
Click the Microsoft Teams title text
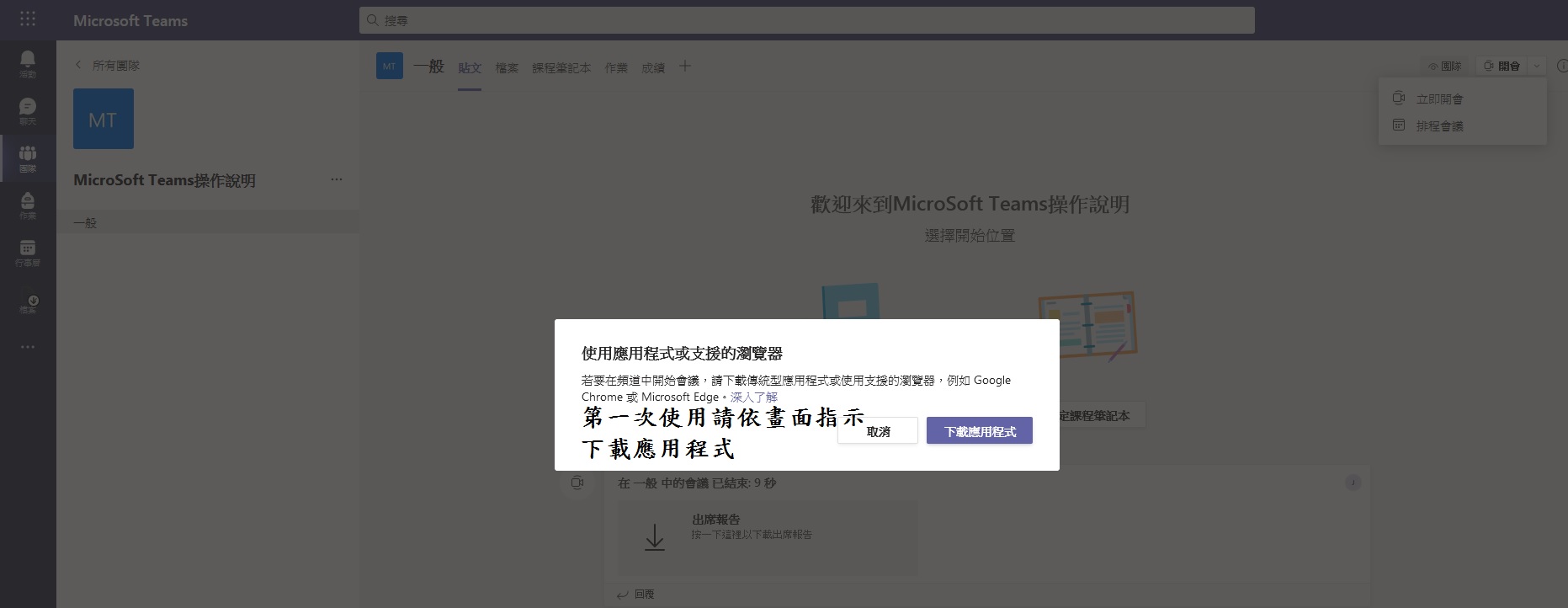point(130,20)
